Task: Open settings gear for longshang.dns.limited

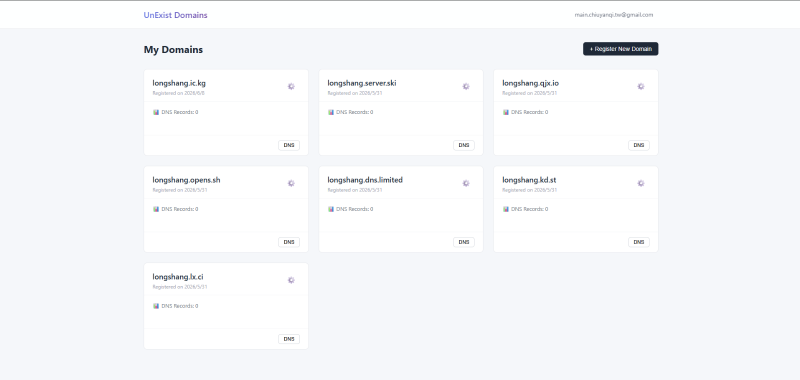Action: pos(466,183)
